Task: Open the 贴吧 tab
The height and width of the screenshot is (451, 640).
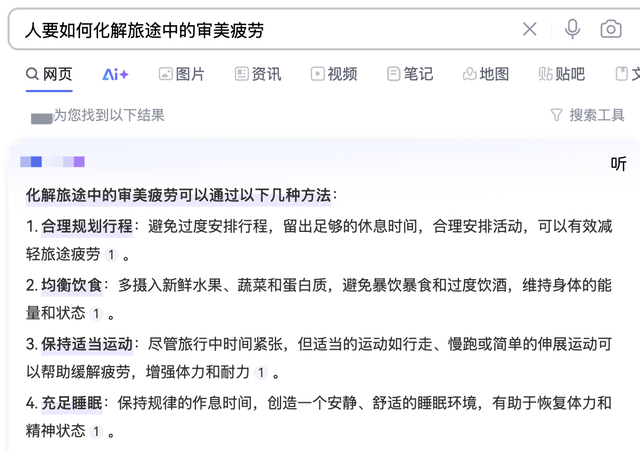Action: [x=562, y=74]
